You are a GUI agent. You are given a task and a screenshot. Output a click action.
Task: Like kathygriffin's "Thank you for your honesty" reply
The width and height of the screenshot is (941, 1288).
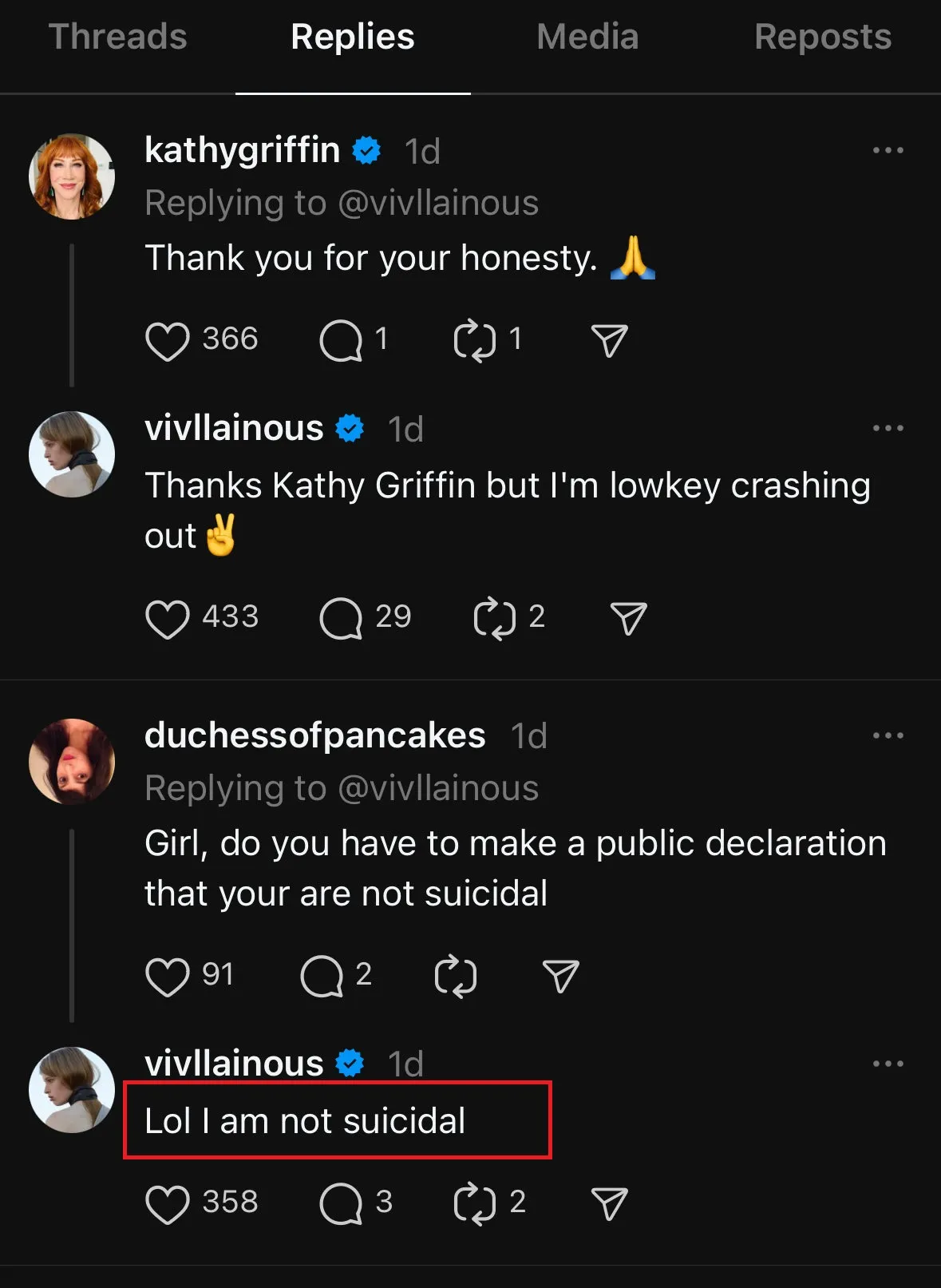click(x=168, y=341)
